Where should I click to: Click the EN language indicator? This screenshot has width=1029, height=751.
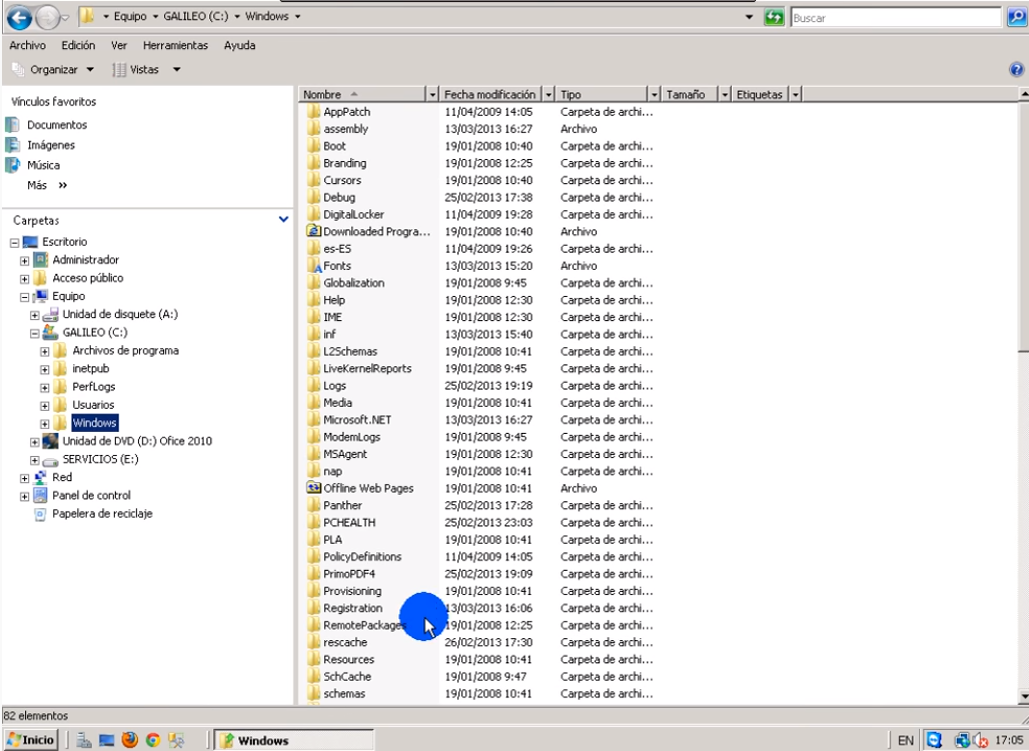click(x=906, y=740)
